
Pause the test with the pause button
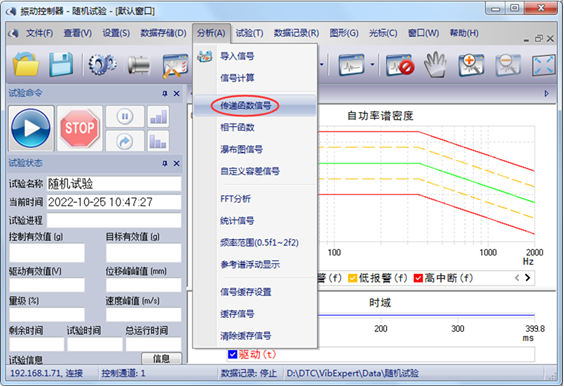tap(125, 116)
